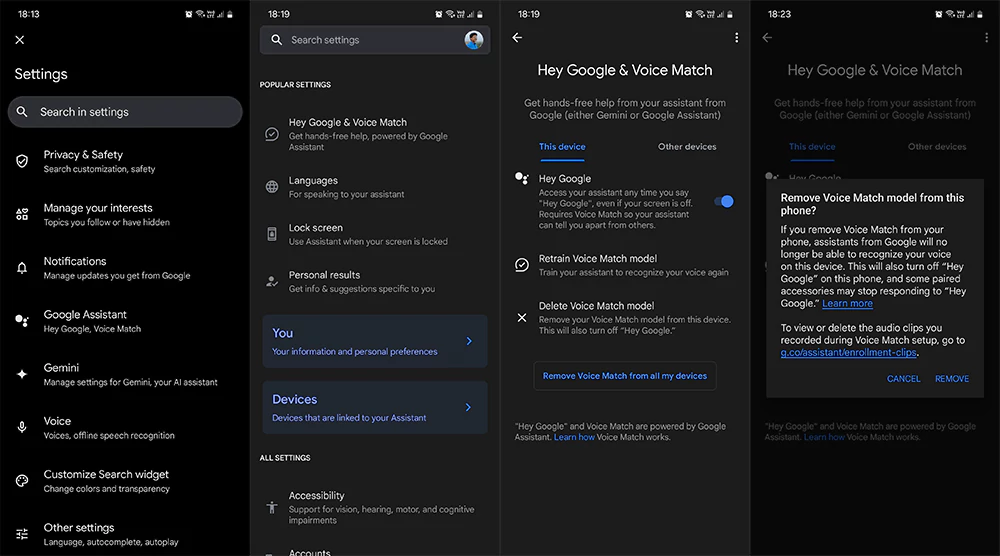The image size is (1000, 556).
Task: Open the profile avatar in search bar
Action: pyautogui.click(x=473, y=40)
